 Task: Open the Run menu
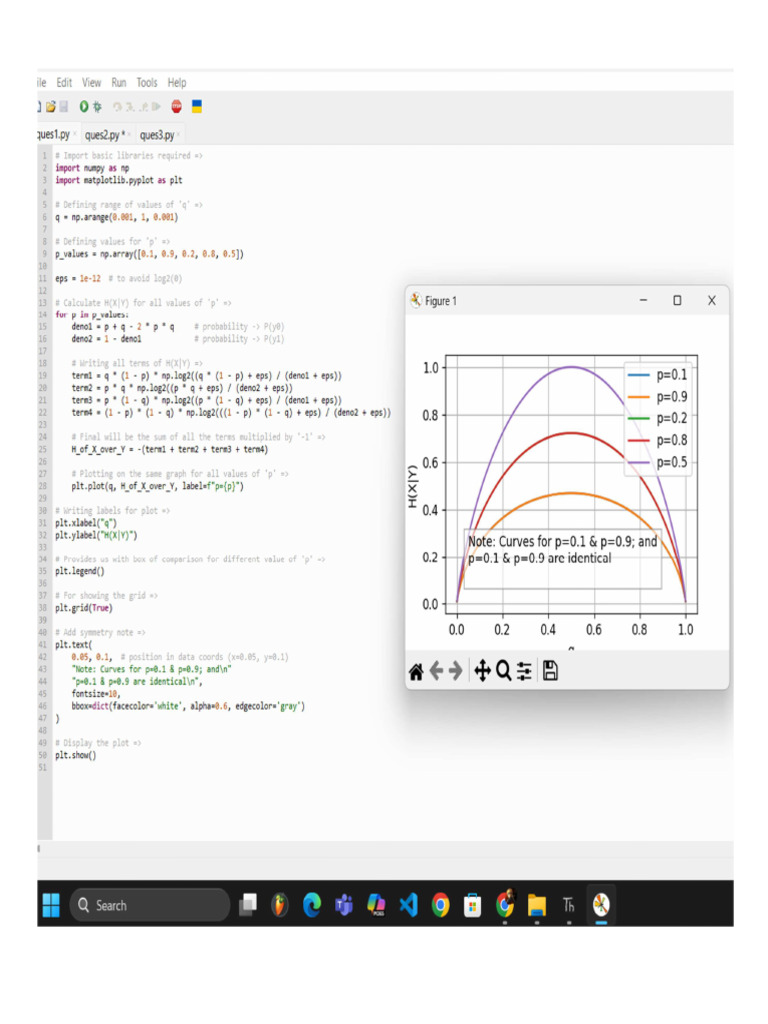pos(119,82)
